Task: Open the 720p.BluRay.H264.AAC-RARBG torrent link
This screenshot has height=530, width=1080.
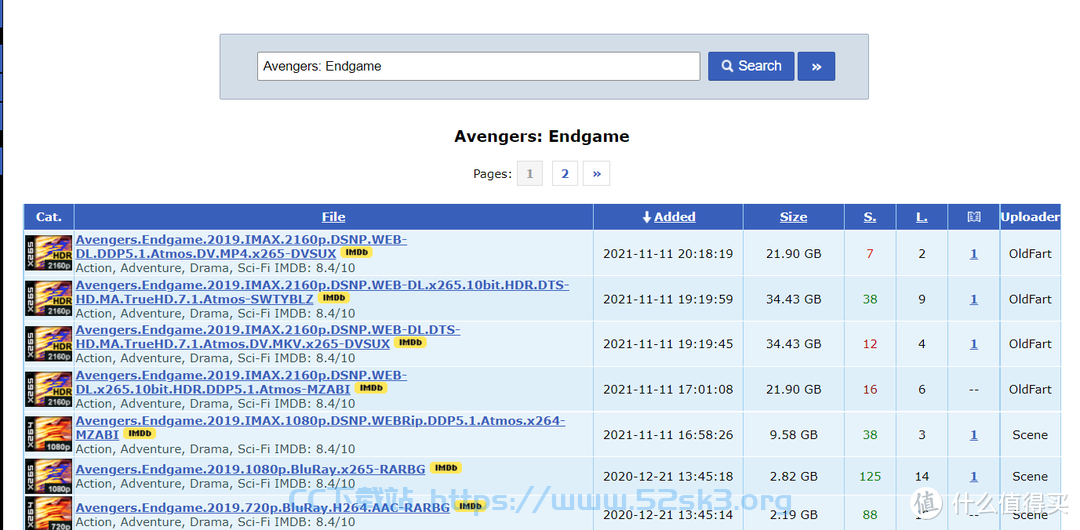Action: coord(262,508)
